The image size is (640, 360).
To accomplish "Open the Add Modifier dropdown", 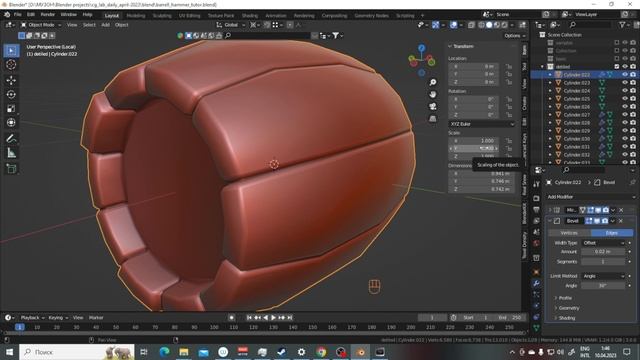I will coord(591,197).
